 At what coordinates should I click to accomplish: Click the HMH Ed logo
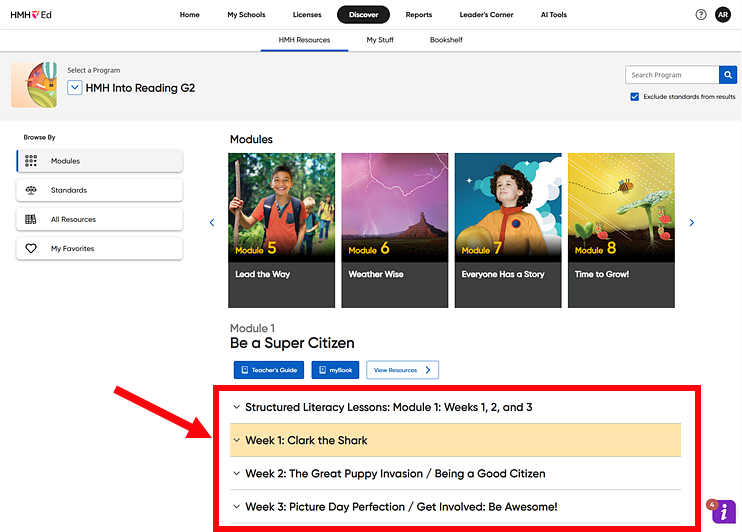pyautogui.click(x=31, y=15)
